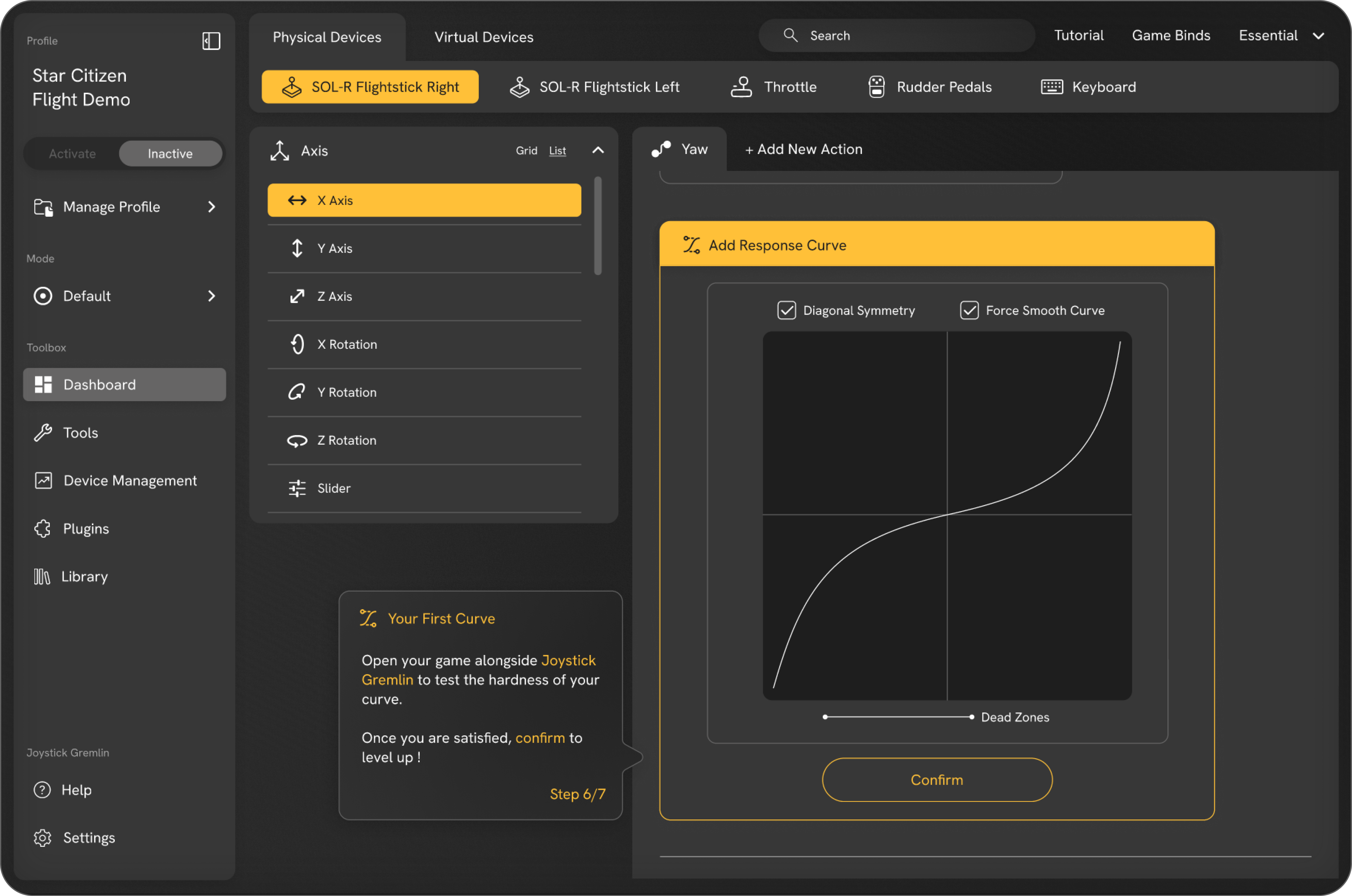Click the Axis list scrollbar
Image resolution: width=1352 pixels, height=896 pixels.
(598, 226)
